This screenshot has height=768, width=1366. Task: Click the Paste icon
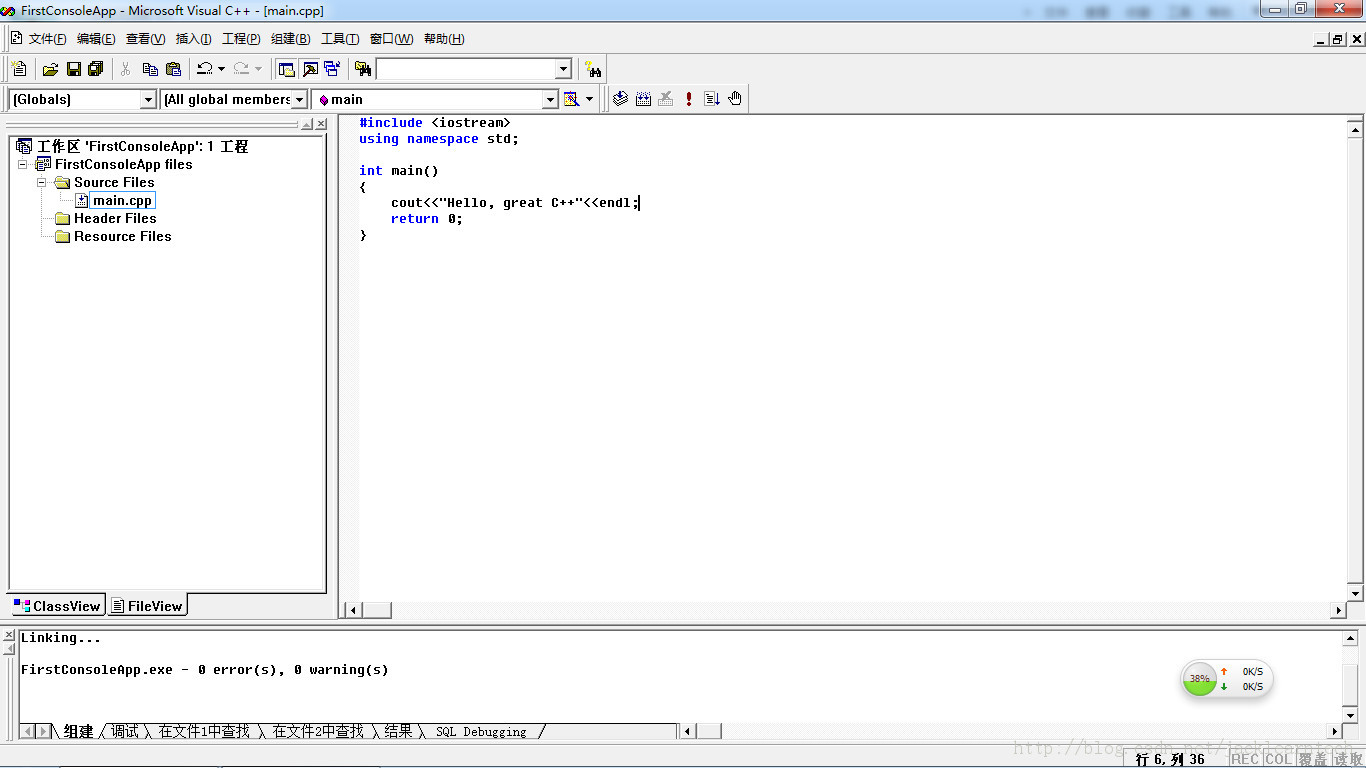172,68
